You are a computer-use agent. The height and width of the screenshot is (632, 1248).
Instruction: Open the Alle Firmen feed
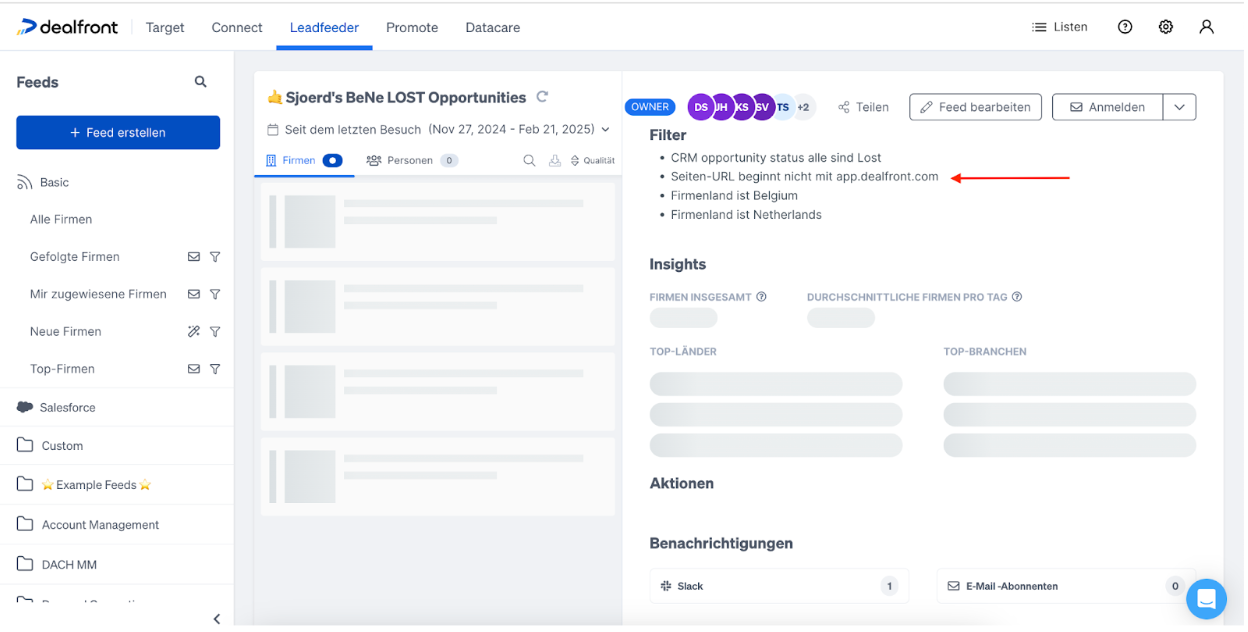61,219
